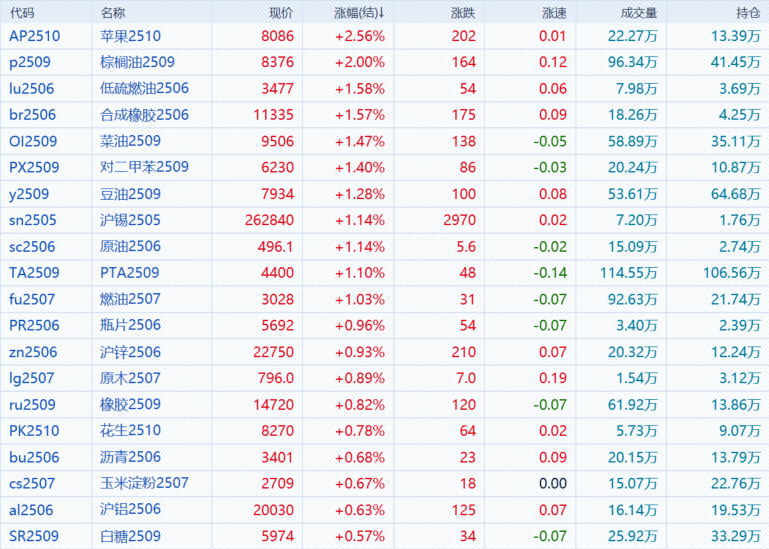Click the 持仓 column header
This screenshot has width=769, height=549.
pyautogui.click(x=747, y=13)
